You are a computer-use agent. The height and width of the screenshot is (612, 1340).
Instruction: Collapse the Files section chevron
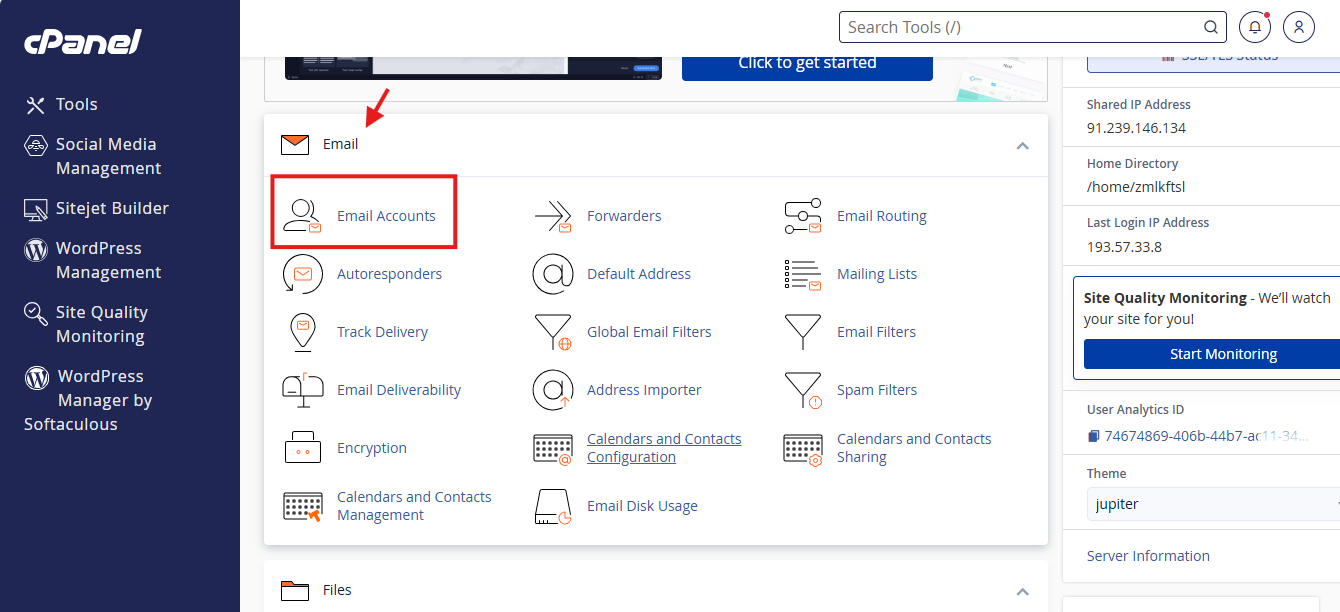(x=1022, y=591)
